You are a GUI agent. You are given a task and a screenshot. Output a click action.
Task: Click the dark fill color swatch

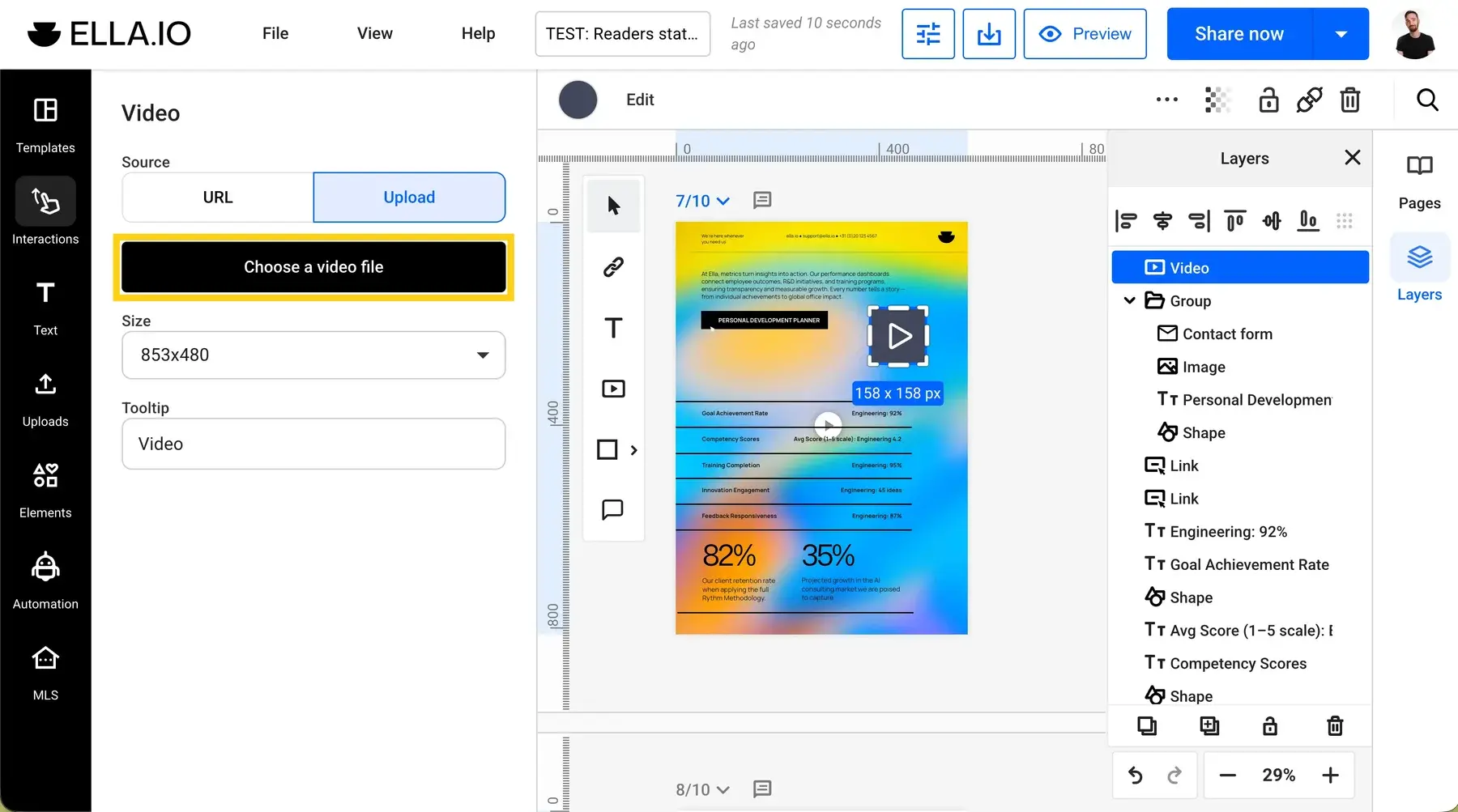pyautogui.click(x=578, y=100)
